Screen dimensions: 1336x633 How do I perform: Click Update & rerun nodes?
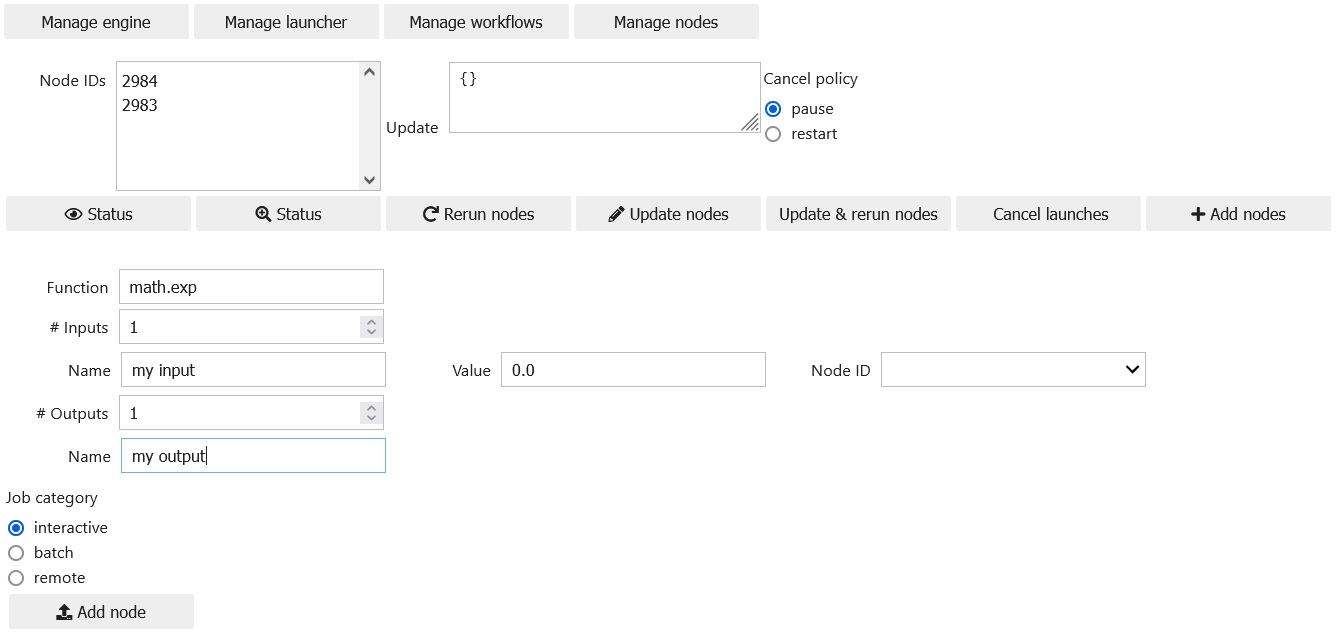click(858, 214)
